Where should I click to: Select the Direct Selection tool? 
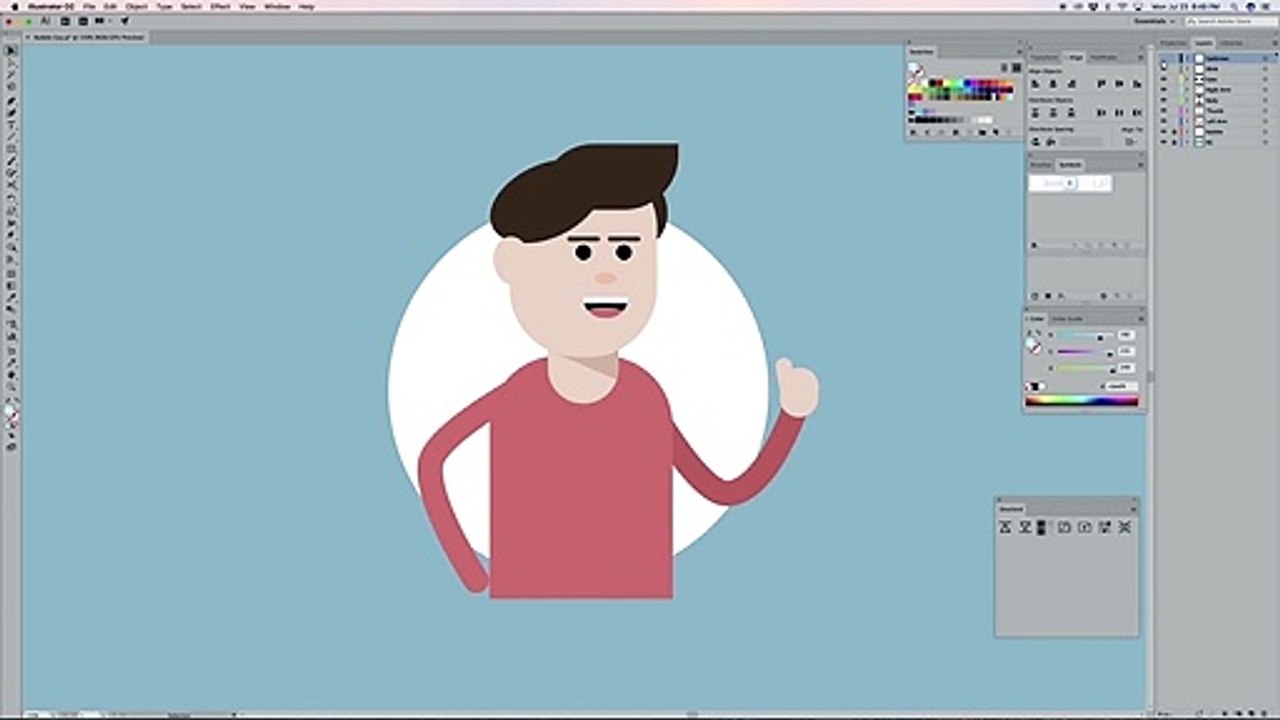pos(12,62)
